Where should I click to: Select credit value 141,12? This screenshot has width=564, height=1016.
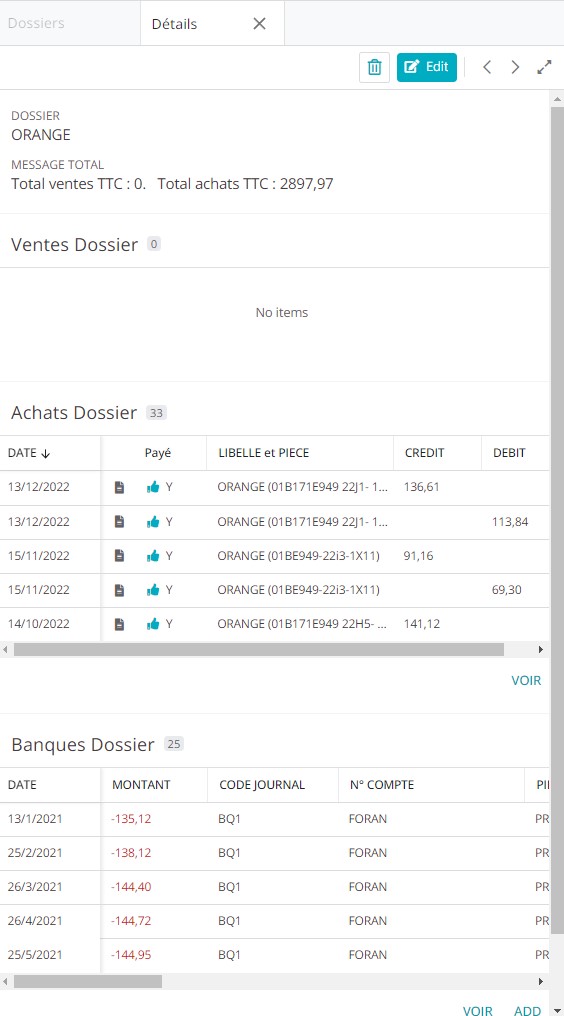[421, 624]
